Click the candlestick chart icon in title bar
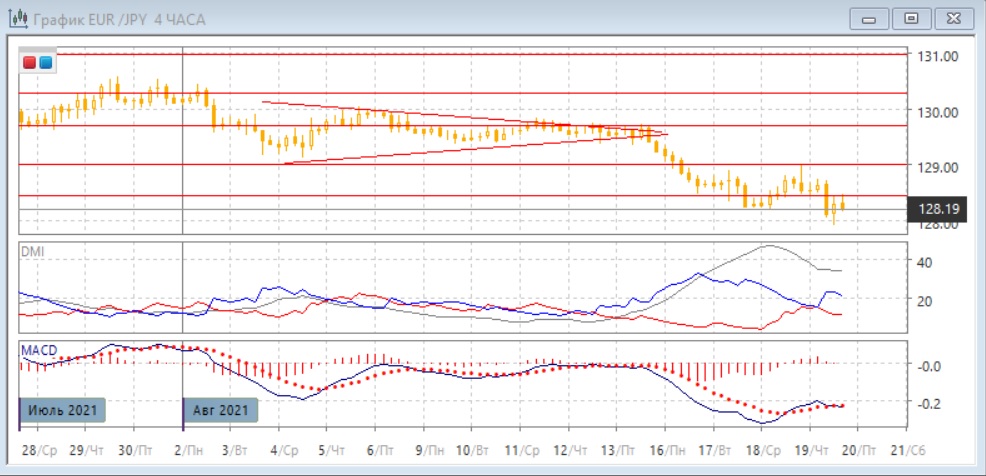This screenshot has height=476, width=986. pyautogui.click(x=18, y=19)
